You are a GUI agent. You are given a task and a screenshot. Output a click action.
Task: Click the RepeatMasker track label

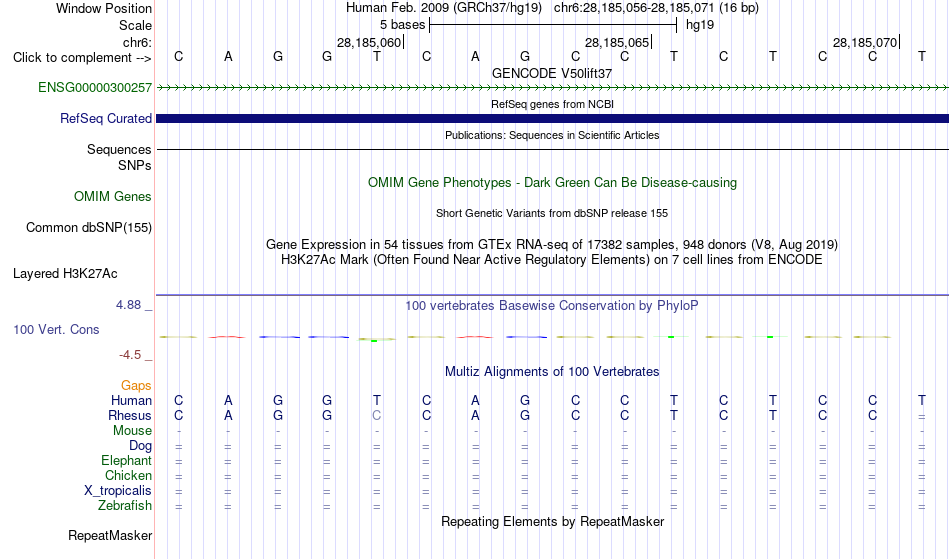110,535
